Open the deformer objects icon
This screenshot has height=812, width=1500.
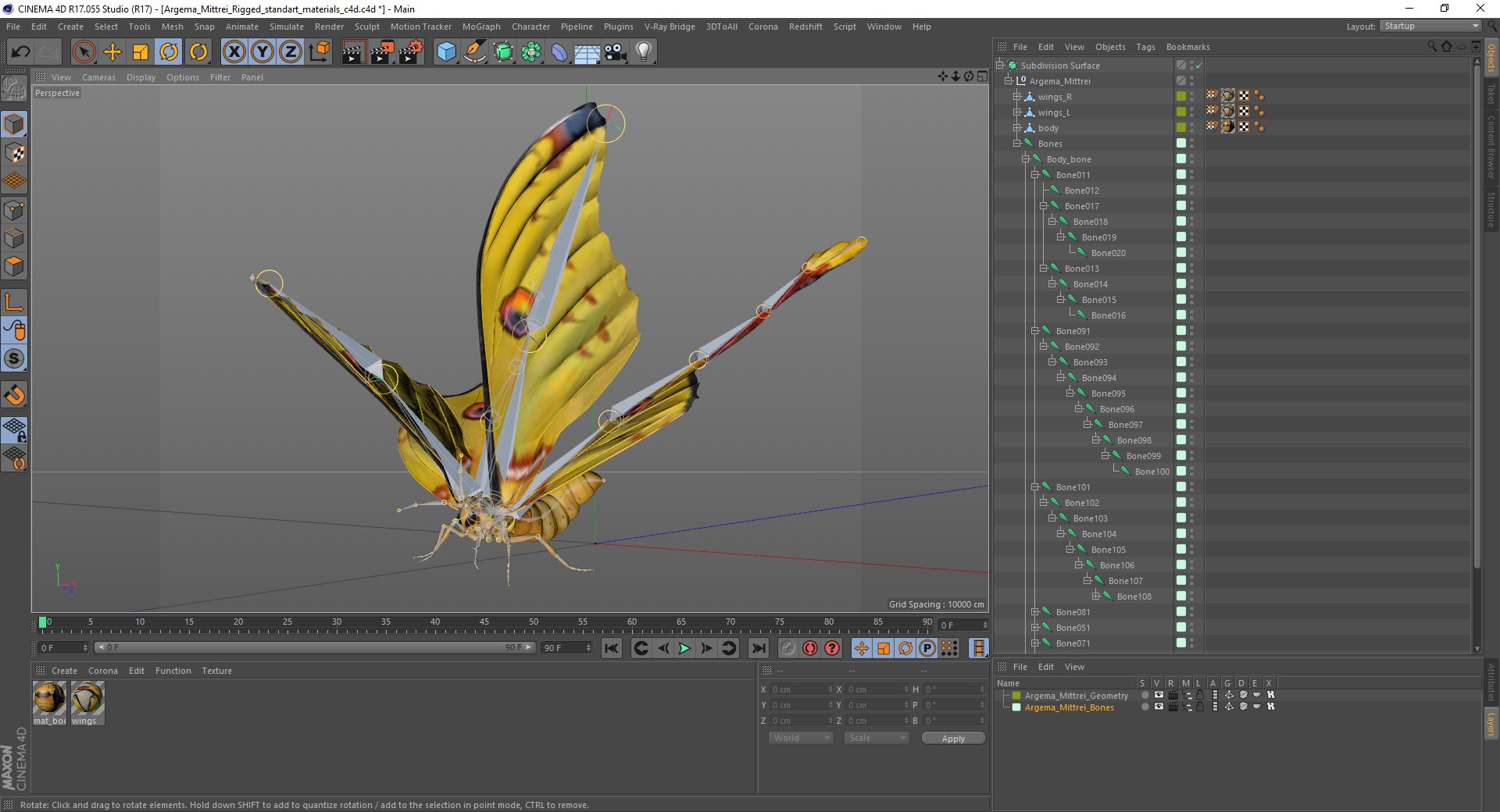pos(559,52)
